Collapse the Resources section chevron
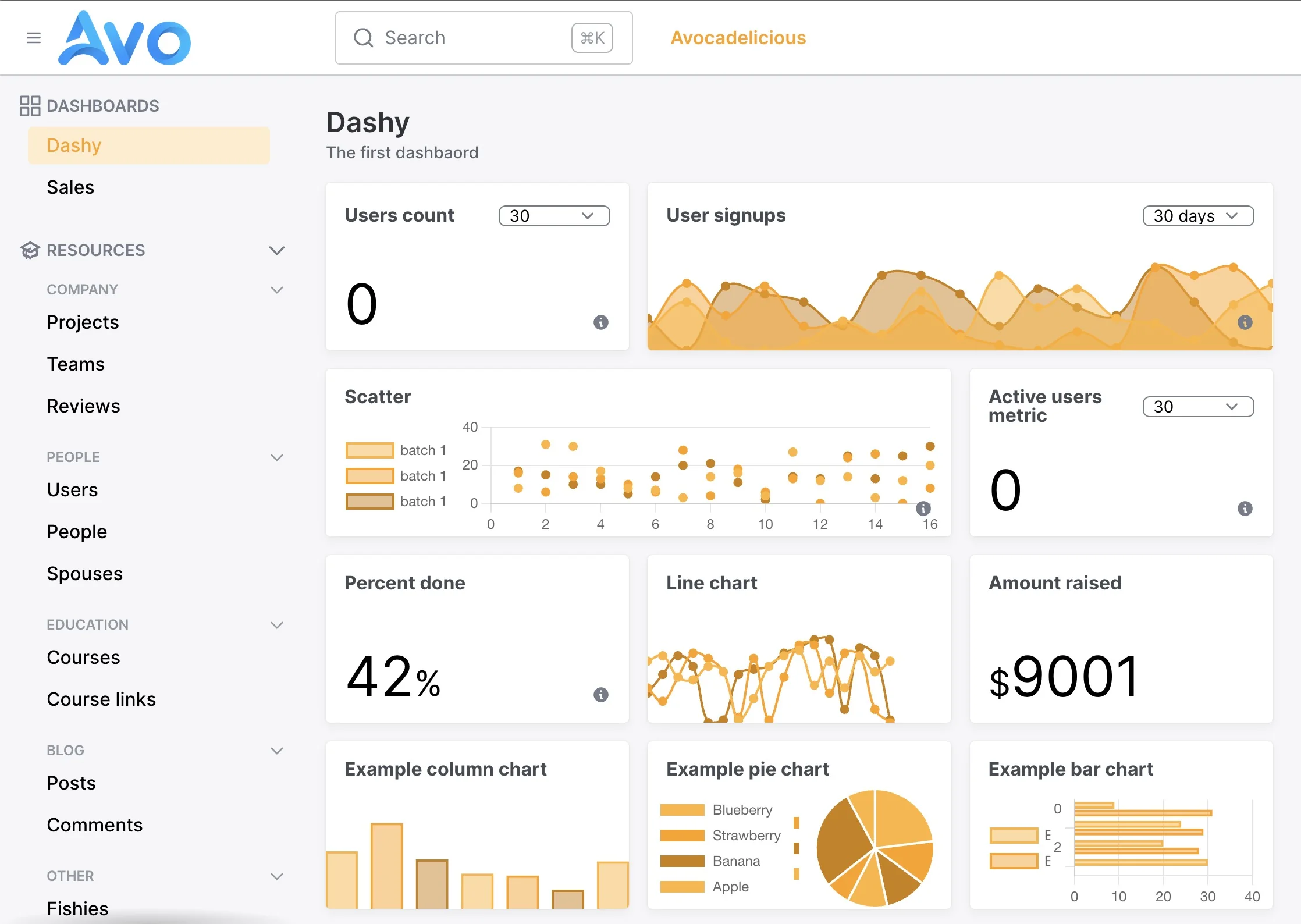The width and height of the screenshot is (1301, 924). (x=277, y=250)
